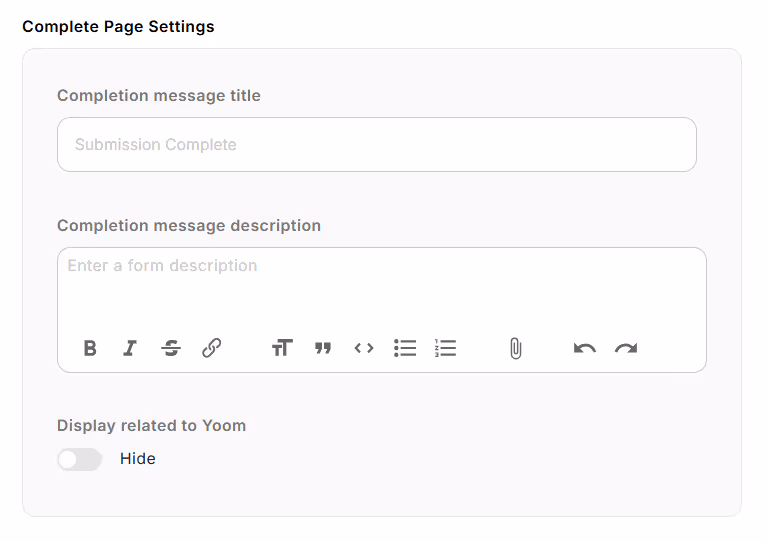Apply italic formatting in the editor
The width and height of the screenshot is (767, 542).
130,348
